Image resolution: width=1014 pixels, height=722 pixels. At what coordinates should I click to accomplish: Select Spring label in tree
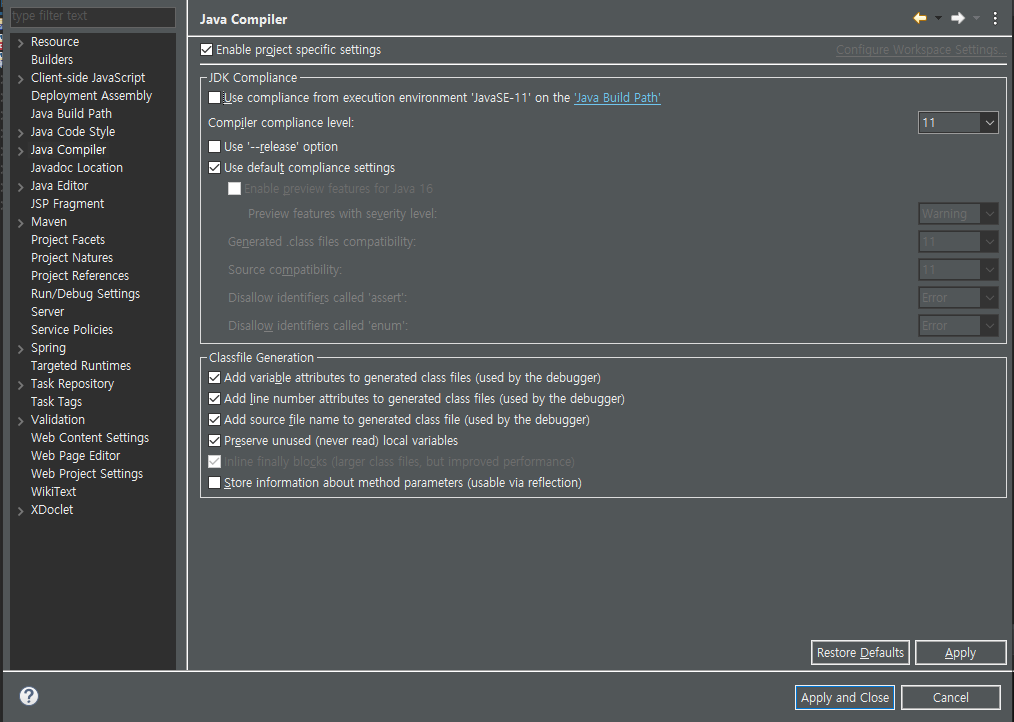[x=48, y=348]
